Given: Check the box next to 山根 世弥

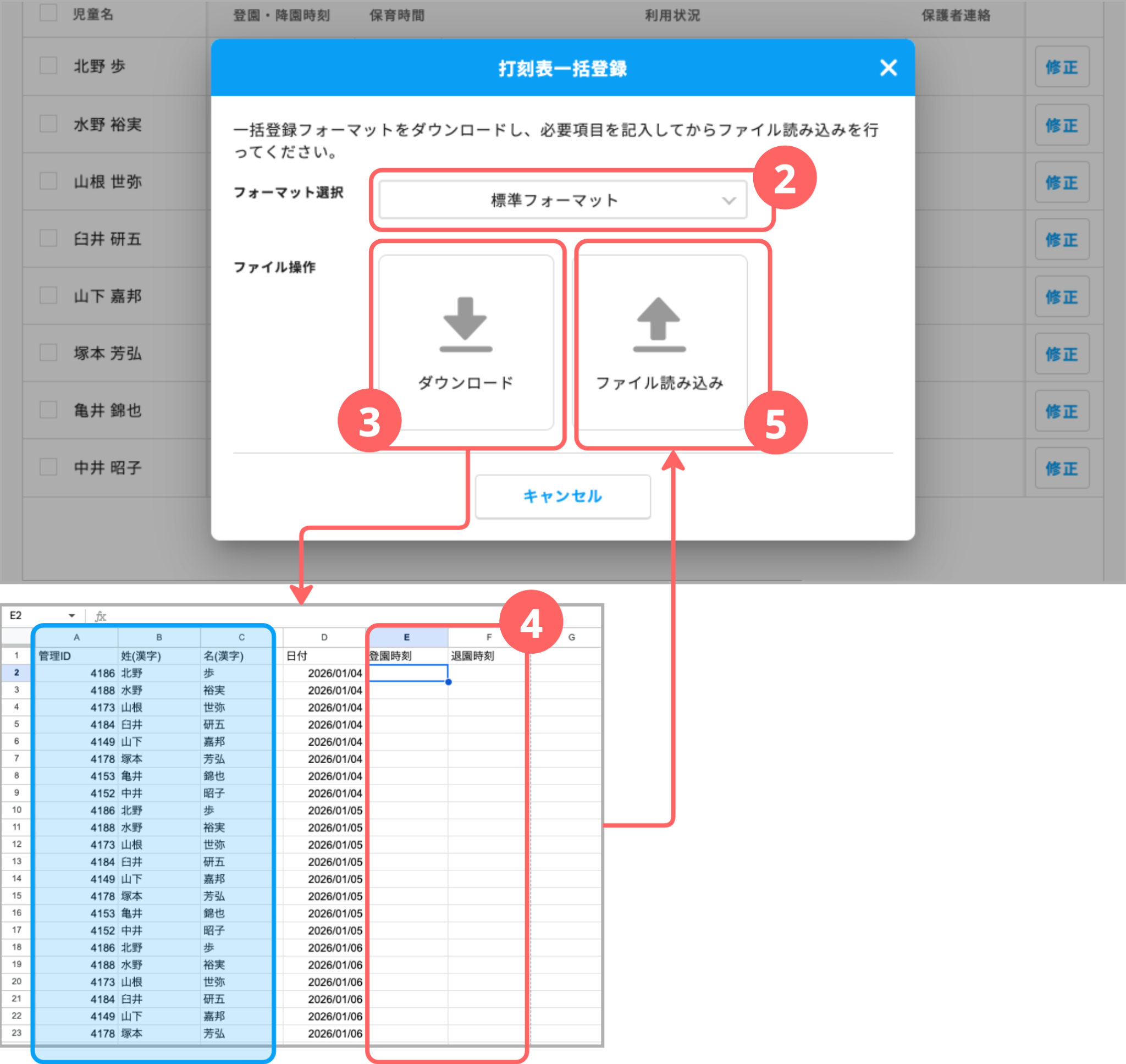Looking at the screenshot, I should (48, 181).
